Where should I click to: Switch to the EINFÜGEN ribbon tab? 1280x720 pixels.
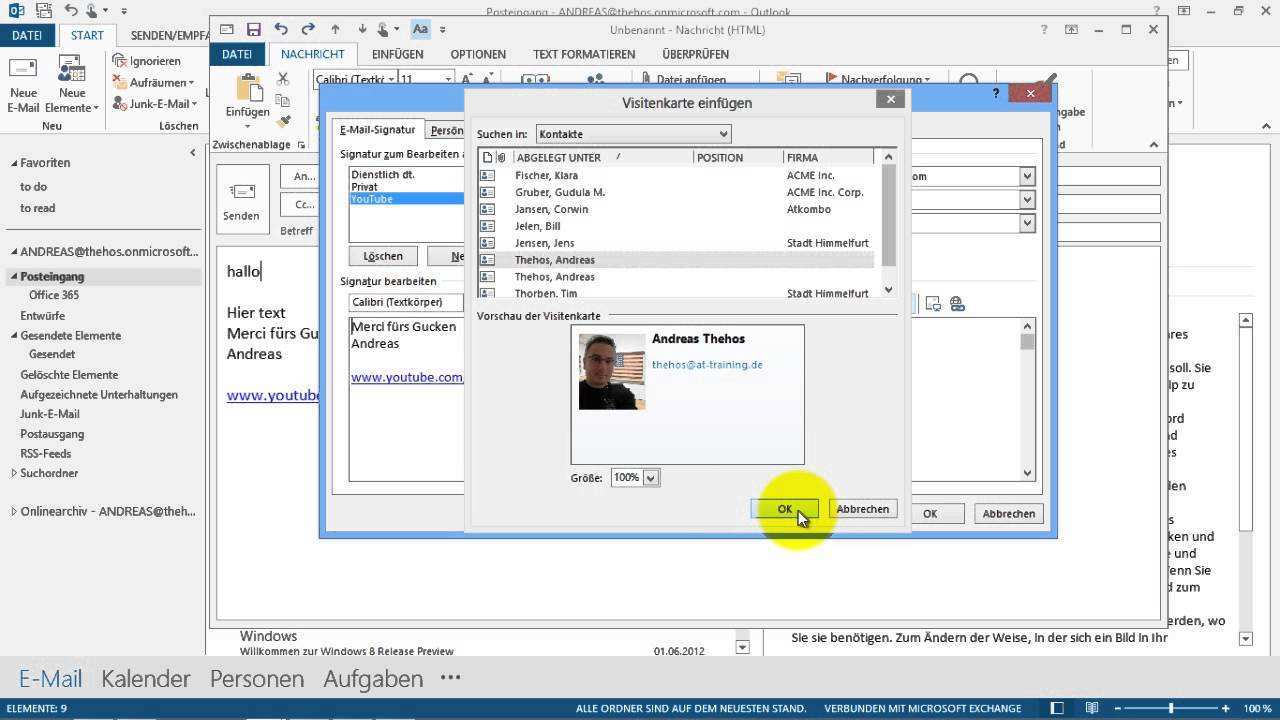tap(397, 54)
